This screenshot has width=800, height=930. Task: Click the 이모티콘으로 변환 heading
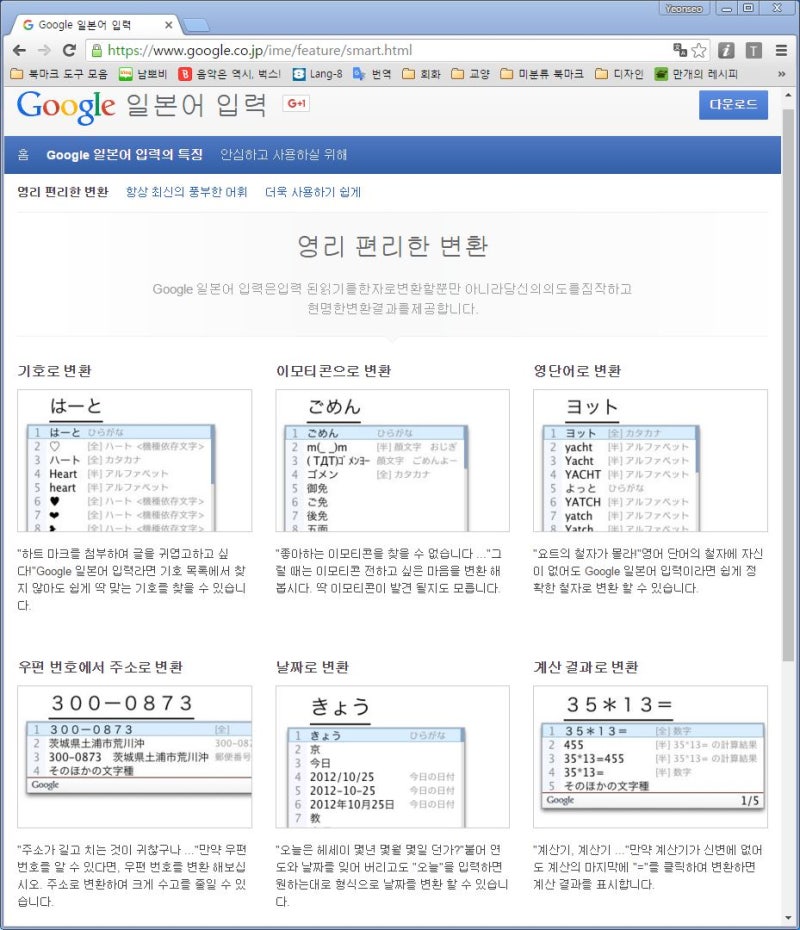[333, 371]
